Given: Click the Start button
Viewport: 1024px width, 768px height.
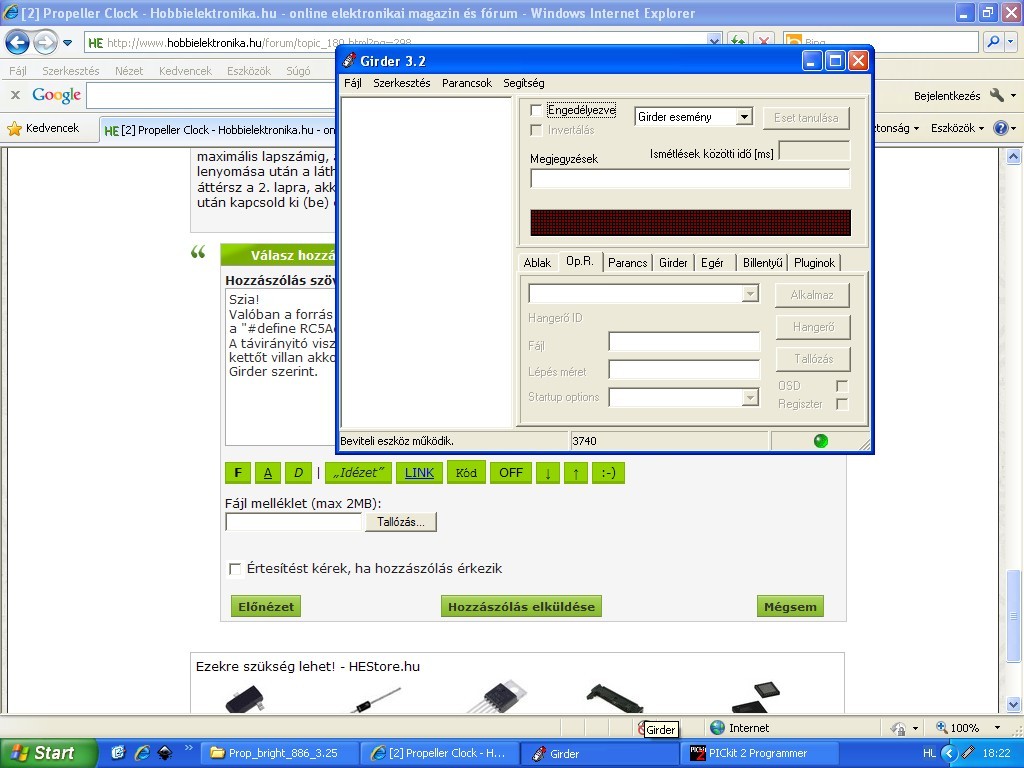Looking at the screenshot, I should click(48, 753).
